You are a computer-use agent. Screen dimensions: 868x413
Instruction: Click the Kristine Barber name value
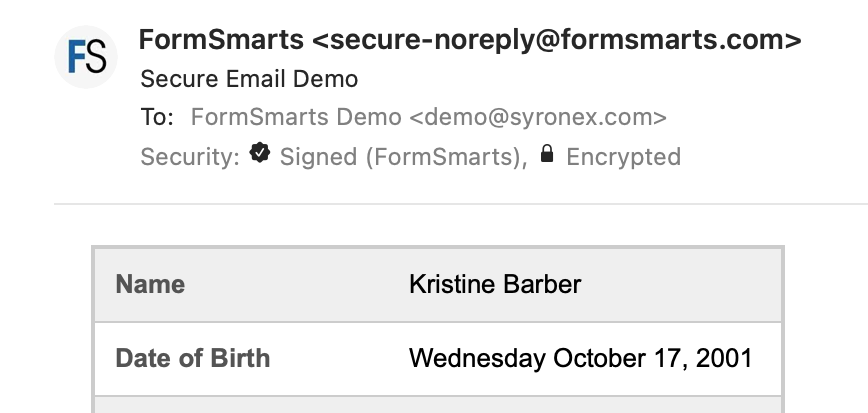pyautogui.click(x=495, y=285)
